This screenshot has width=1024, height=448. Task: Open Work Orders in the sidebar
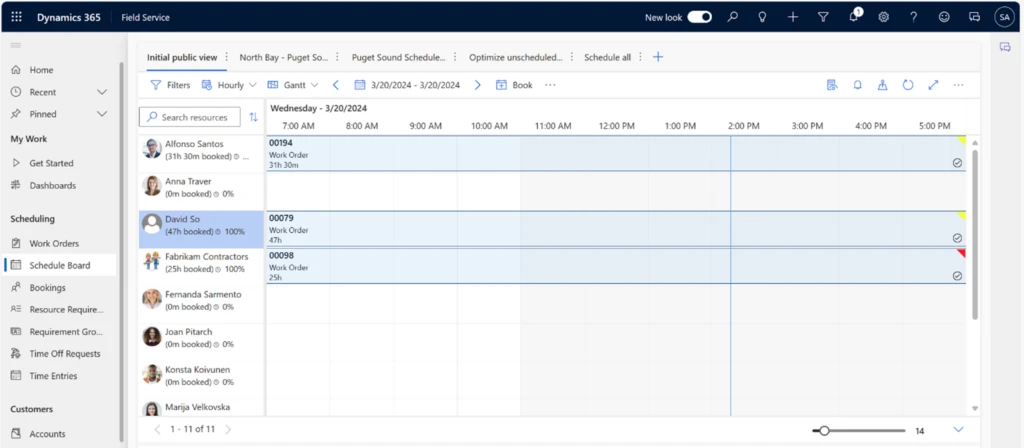pos(54,243)
